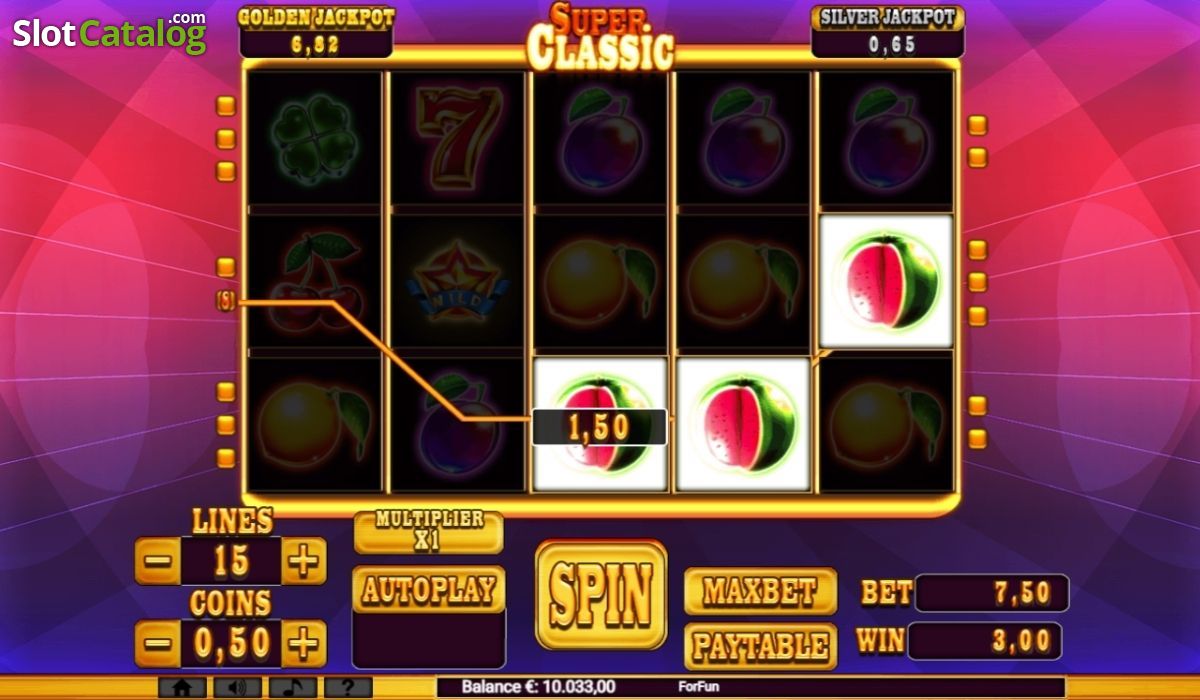Image resolution: width=1200 pixels, height=700 pixels.
Task: Go to the home icon in the bottom bar
Action: [x=182, y=688]
